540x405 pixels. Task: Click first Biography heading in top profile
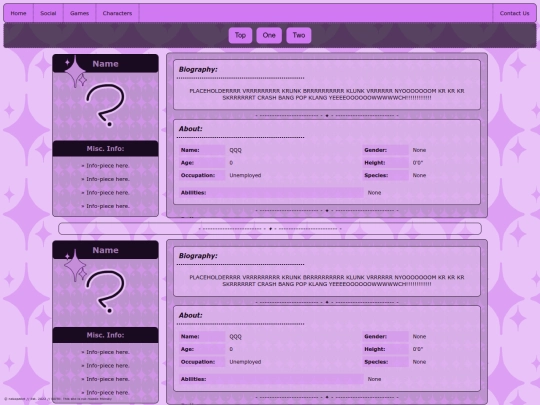pyautogui.click(x=198, y=70)
